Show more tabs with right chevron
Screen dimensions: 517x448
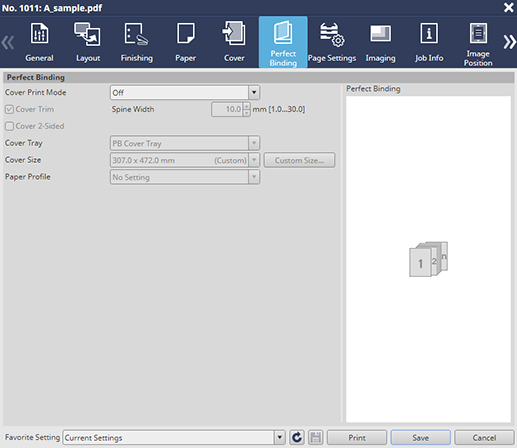pos(509,42)
